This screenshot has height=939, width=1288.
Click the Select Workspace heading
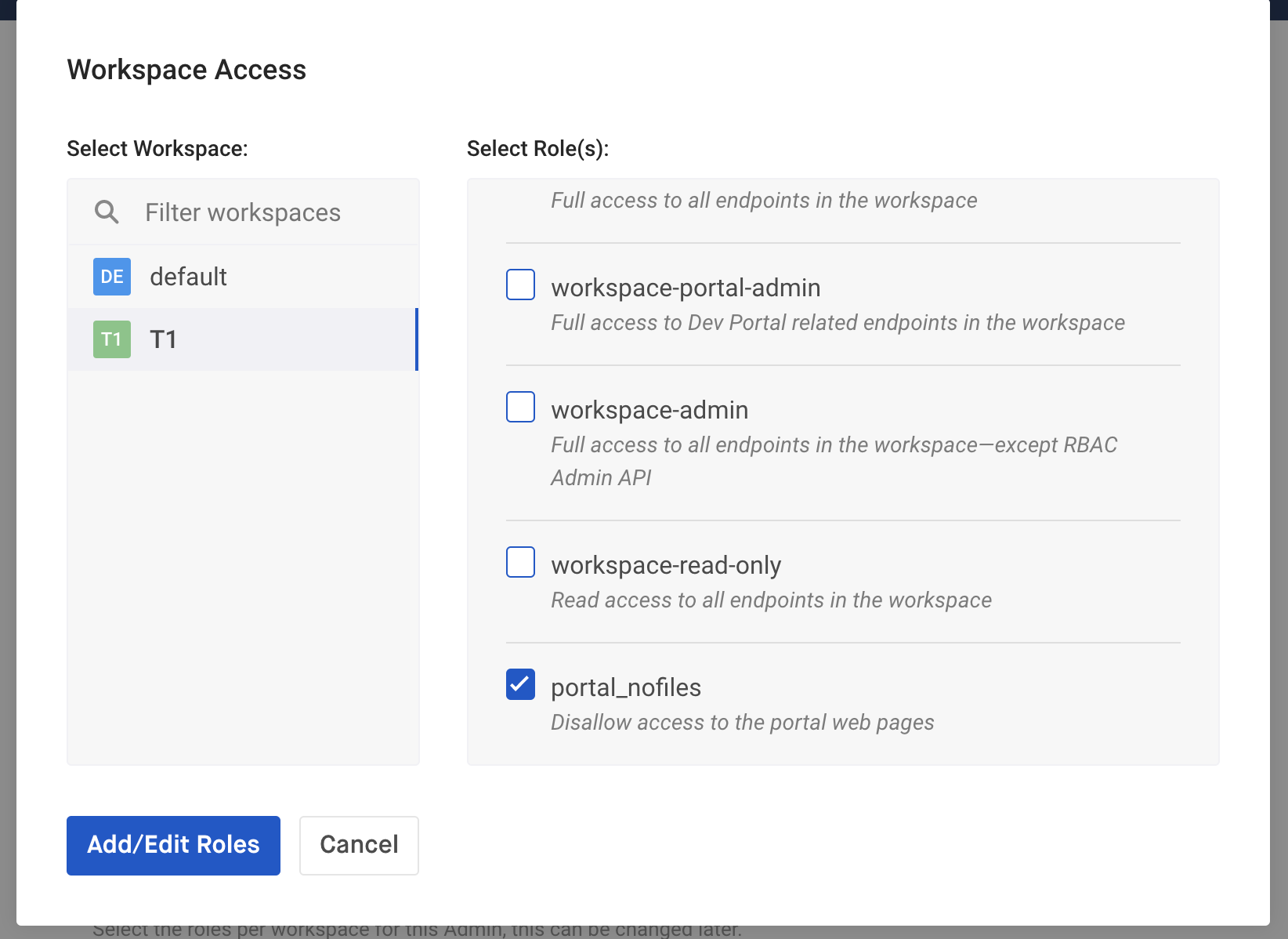(157, 147)
